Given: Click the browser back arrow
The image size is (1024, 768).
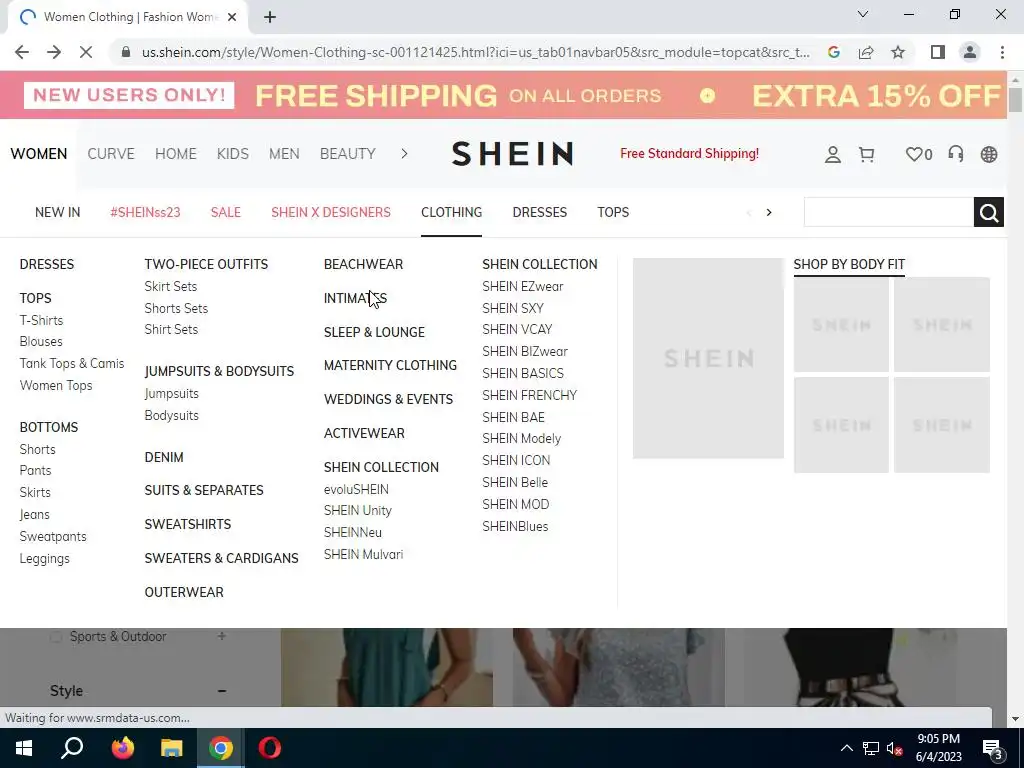Looking at the screenshot, I should point(22,52).
